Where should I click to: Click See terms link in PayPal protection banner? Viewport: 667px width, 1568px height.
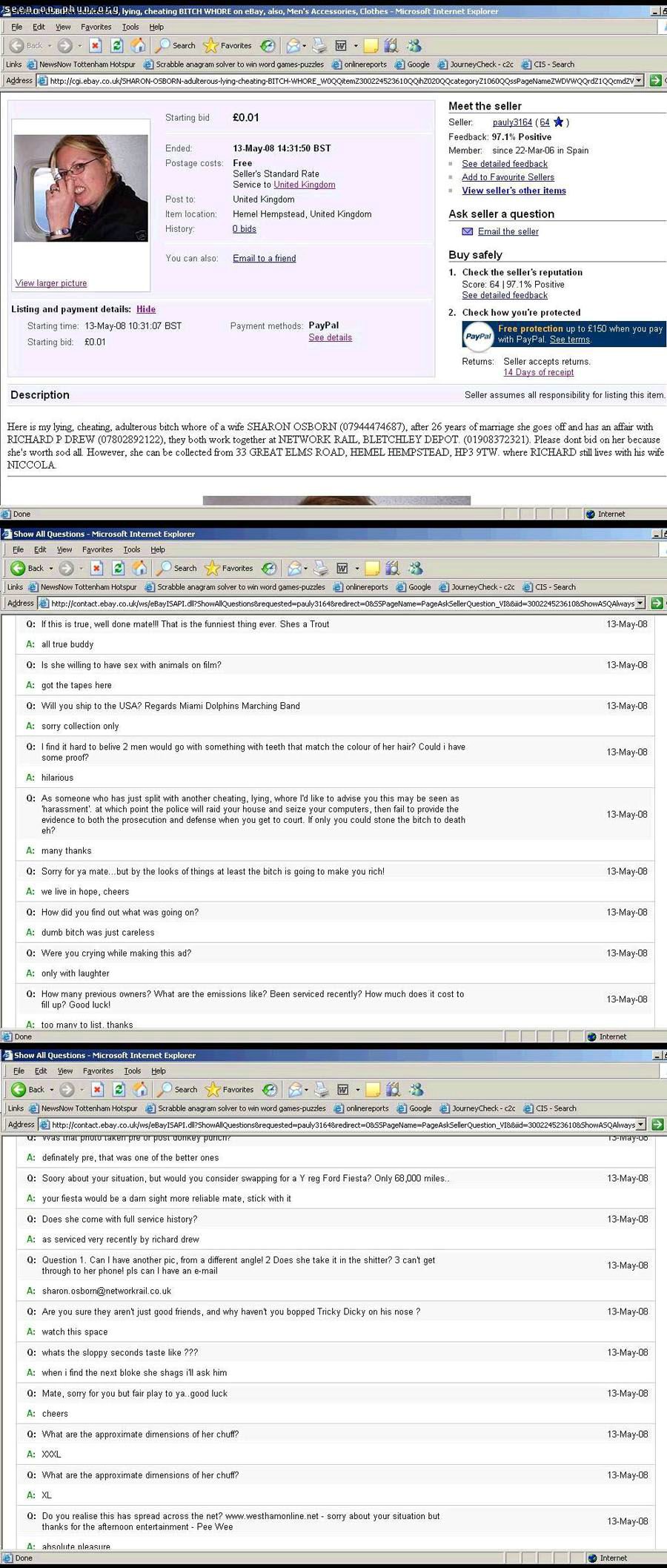(569, 340)
